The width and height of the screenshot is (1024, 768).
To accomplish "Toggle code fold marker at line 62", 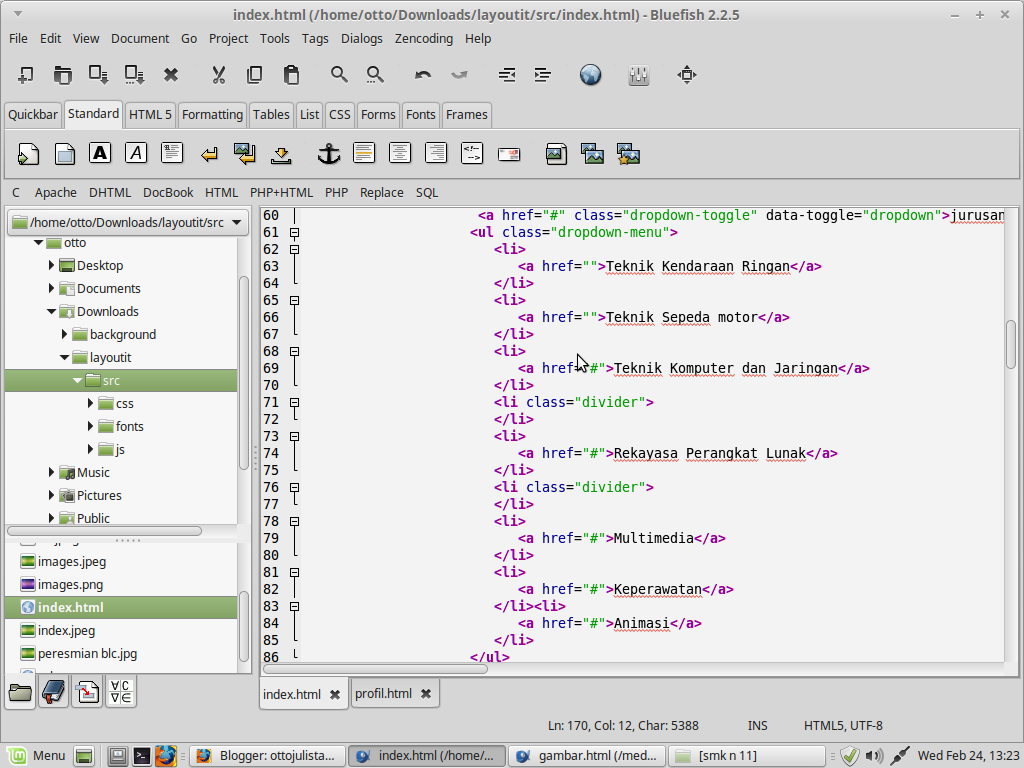I will [x=294, y=249].
